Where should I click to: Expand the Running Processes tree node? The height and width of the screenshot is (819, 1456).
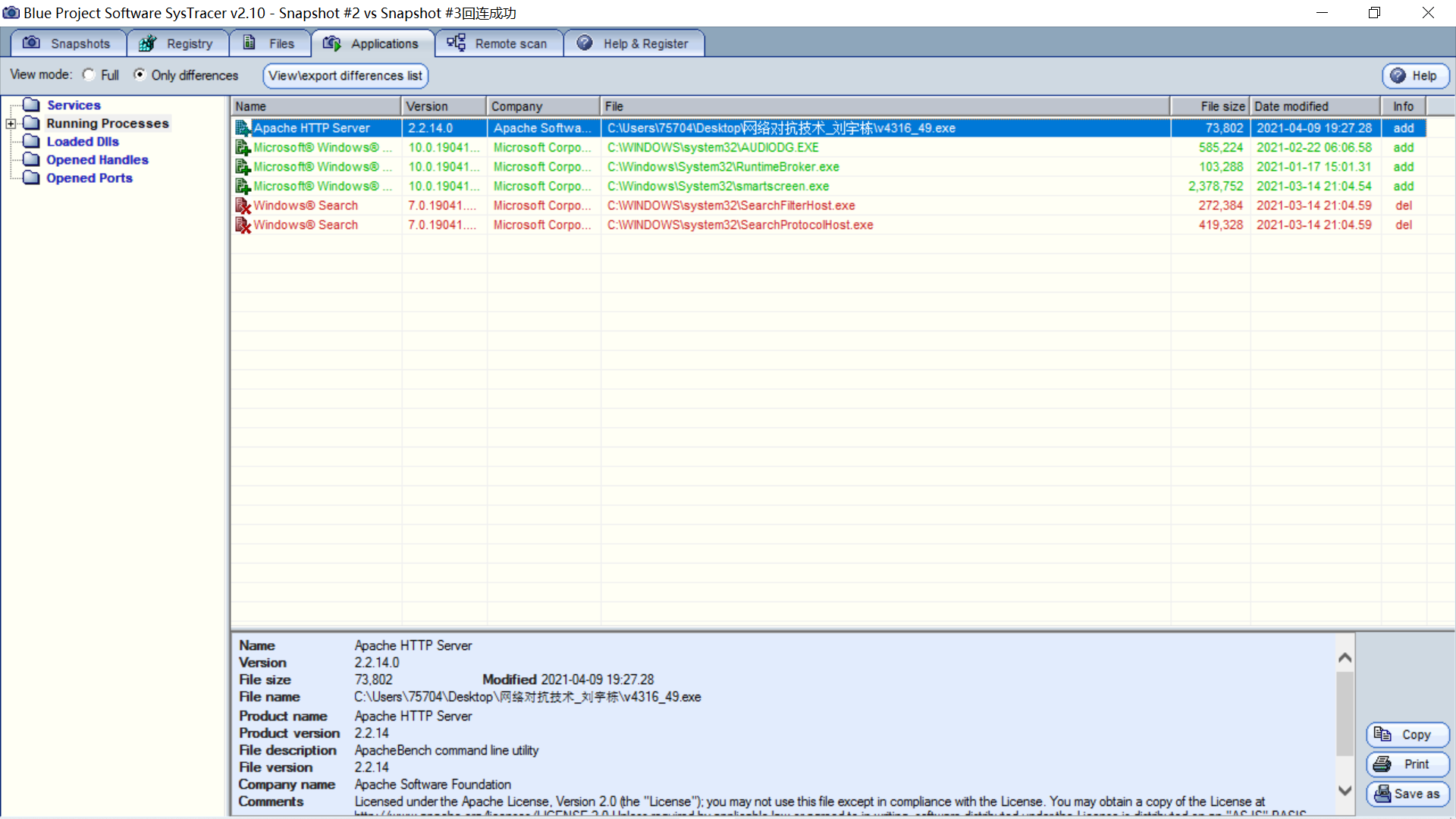coord(11,124)
